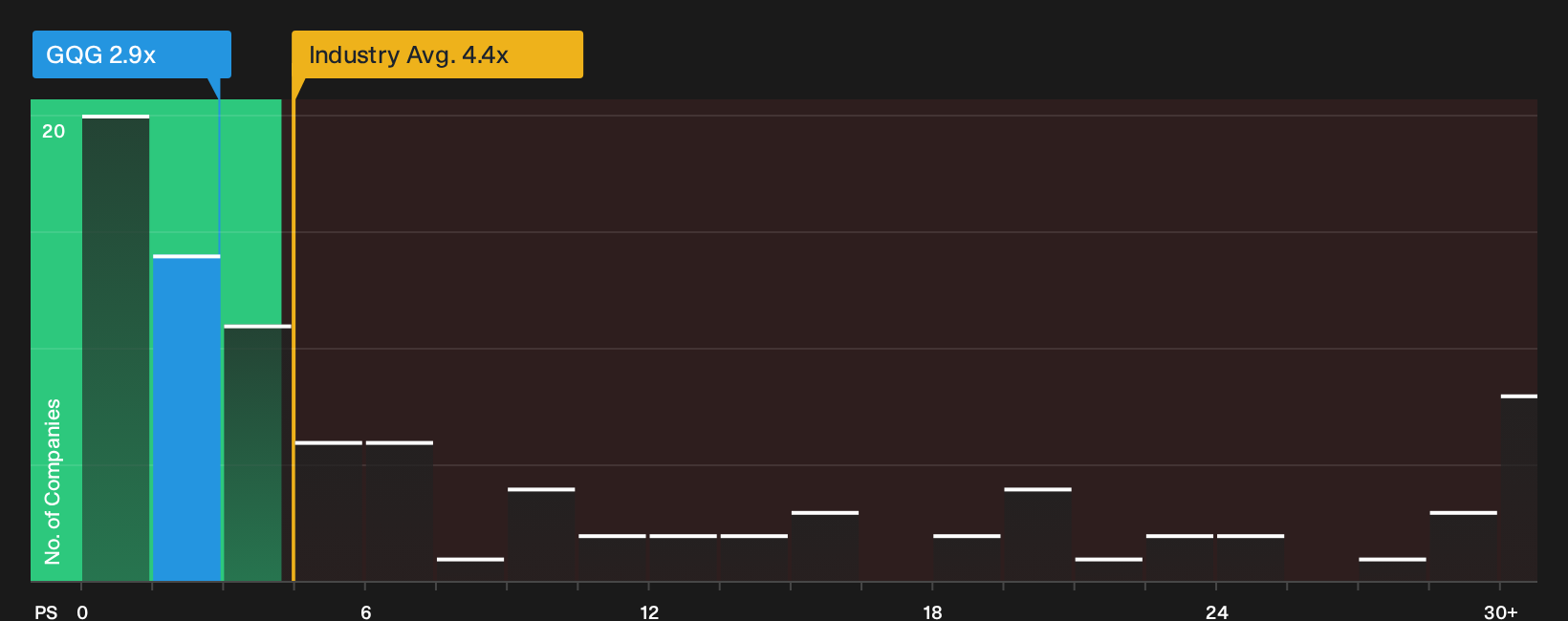Select the bar starting at the PS 18 tick
The height and width of the screenshot is (621, 1568).
(x=967, y=558)
